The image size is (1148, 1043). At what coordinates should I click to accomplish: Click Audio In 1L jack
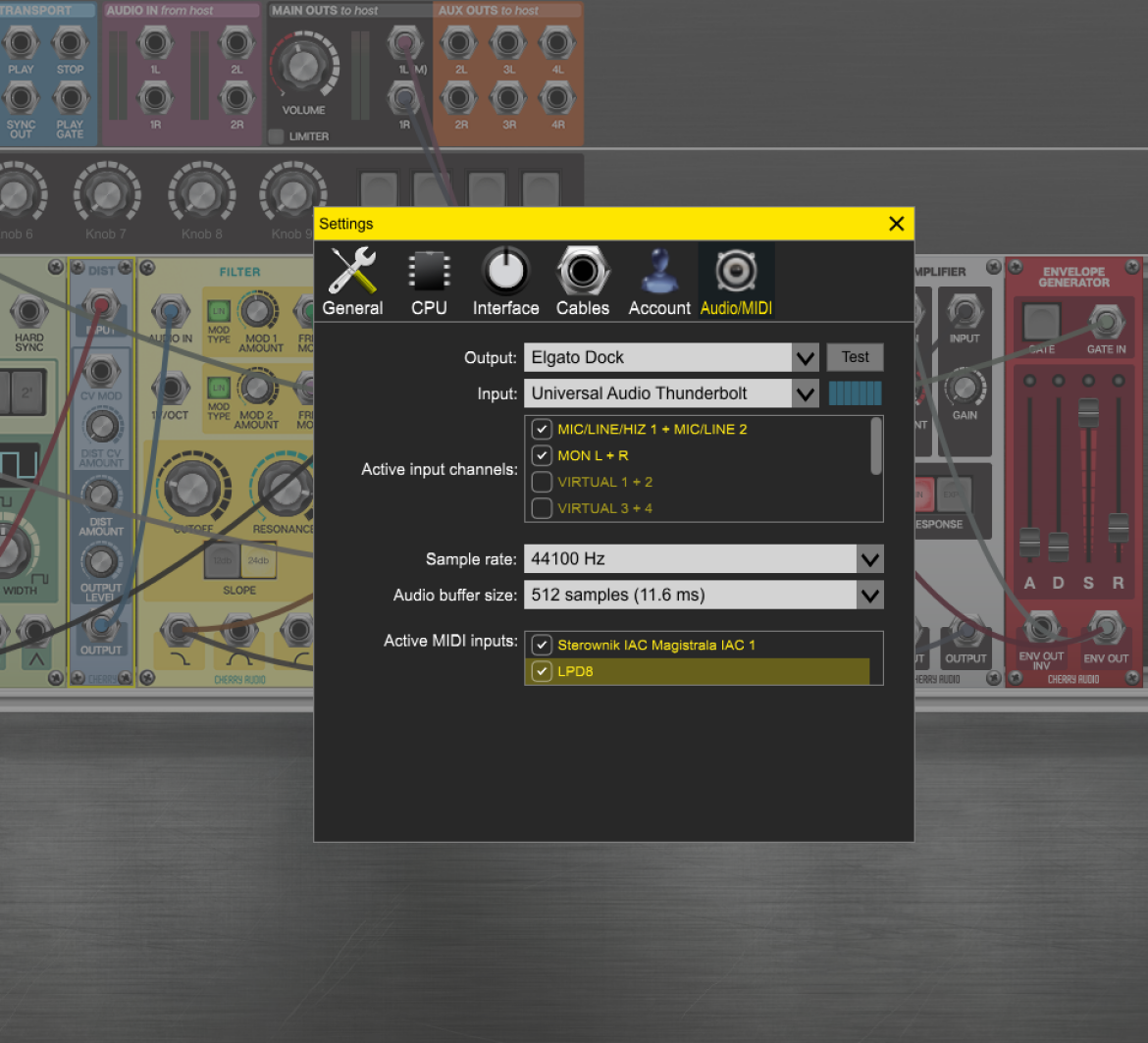155,43
